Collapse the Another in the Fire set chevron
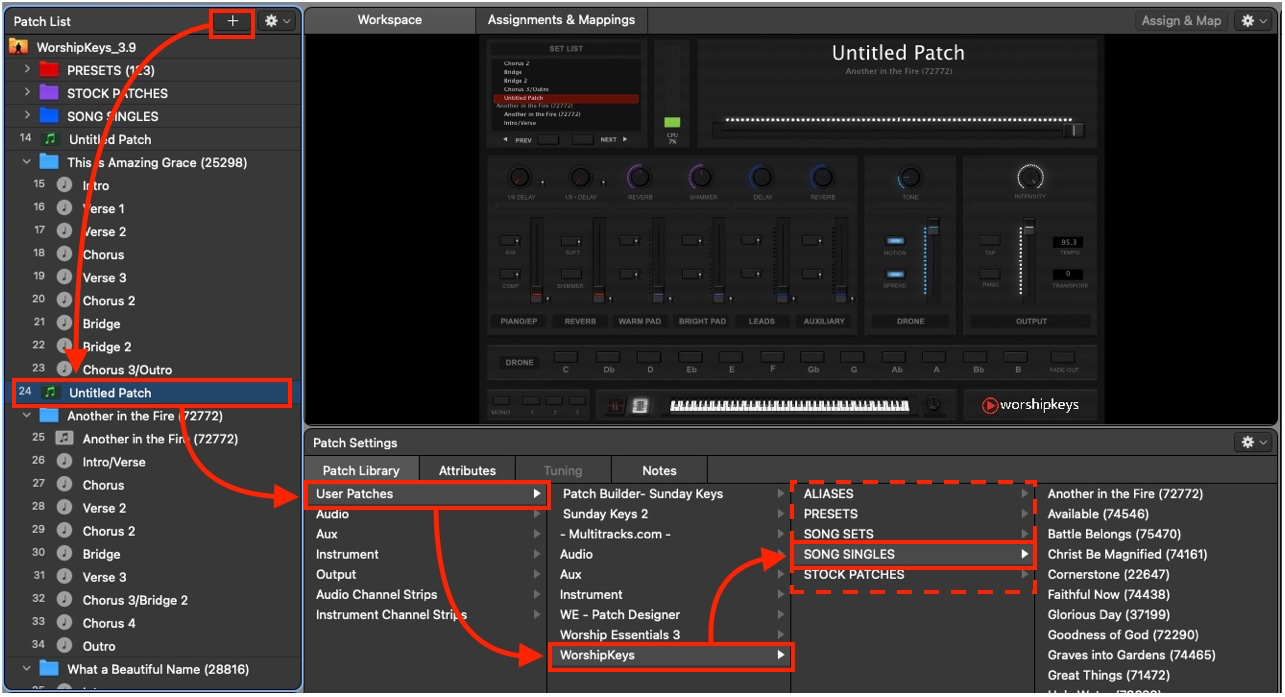Screen dimensions: 1285x697 [x=28, y=416]
